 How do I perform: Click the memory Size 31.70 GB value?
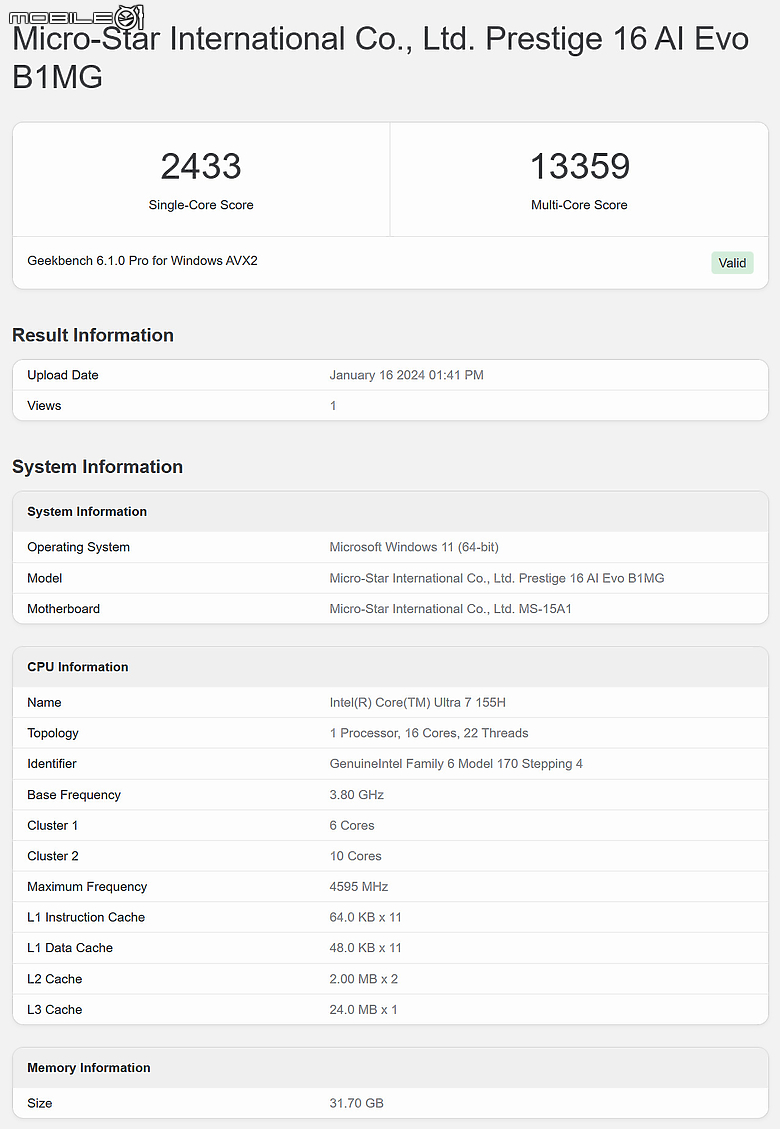pos(356,1104)
